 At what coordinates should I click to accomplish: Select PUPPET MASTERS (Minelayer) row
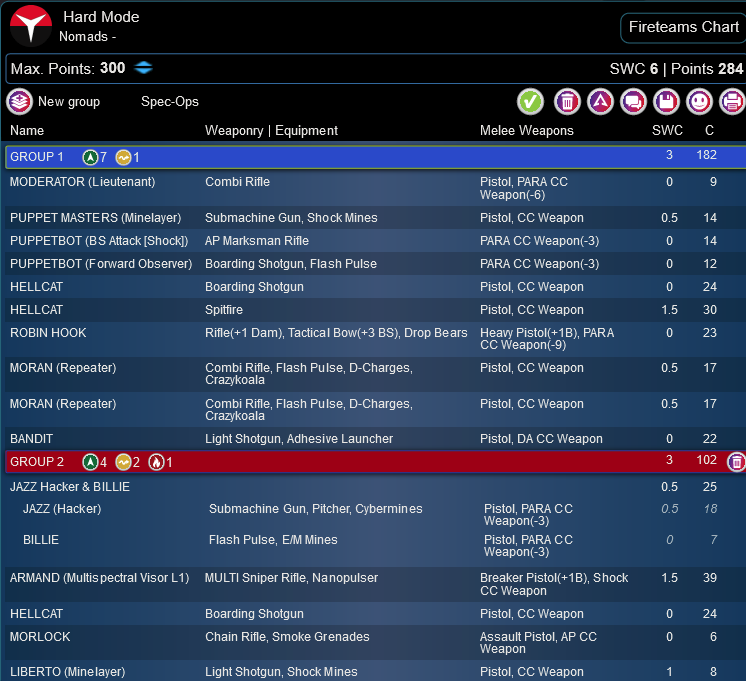click(375, 217)
